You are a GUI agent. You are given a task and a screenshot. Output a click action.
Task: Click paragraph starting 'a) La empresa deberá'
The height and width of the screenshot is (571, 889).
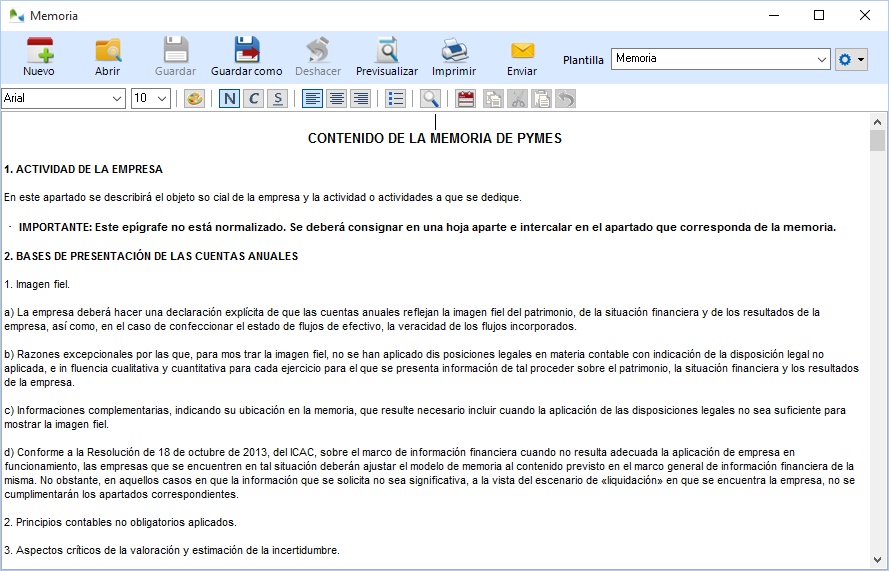[x=412, y=319]
